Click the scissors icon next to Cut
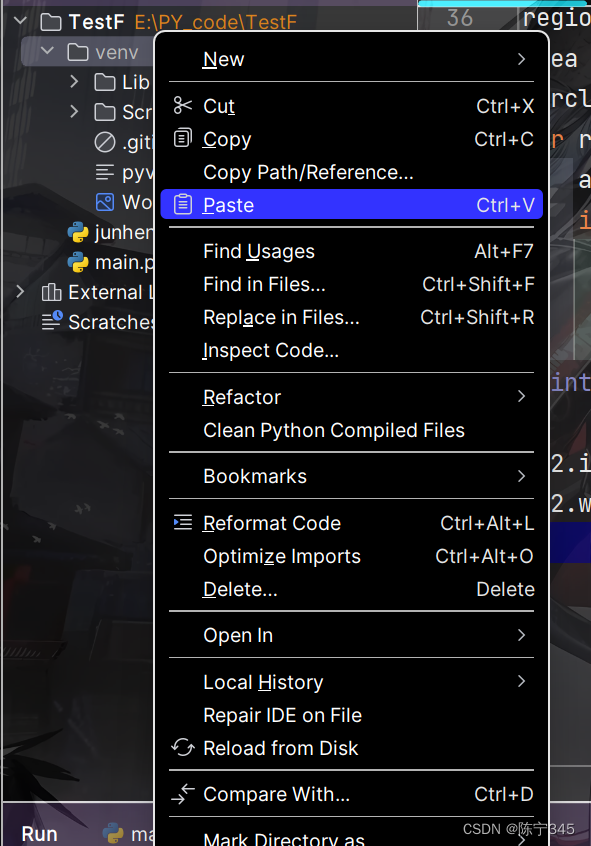The image size is (591, 846). point(184,106)
